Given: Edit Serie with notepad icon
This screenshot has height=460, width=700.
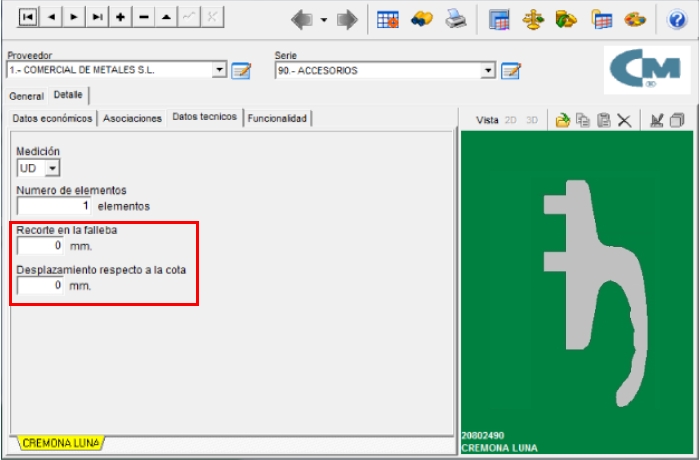Looking at the screenshot, I should tap(511, 71).
